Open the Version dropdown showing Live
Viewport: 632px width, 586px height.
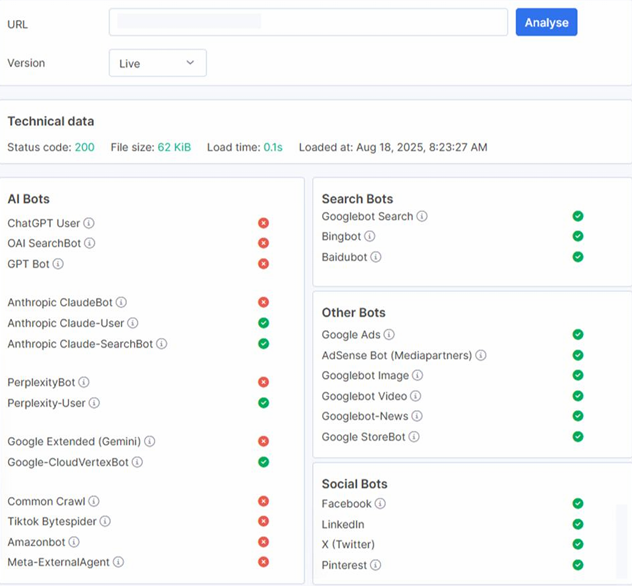click(x=158, y=63)
